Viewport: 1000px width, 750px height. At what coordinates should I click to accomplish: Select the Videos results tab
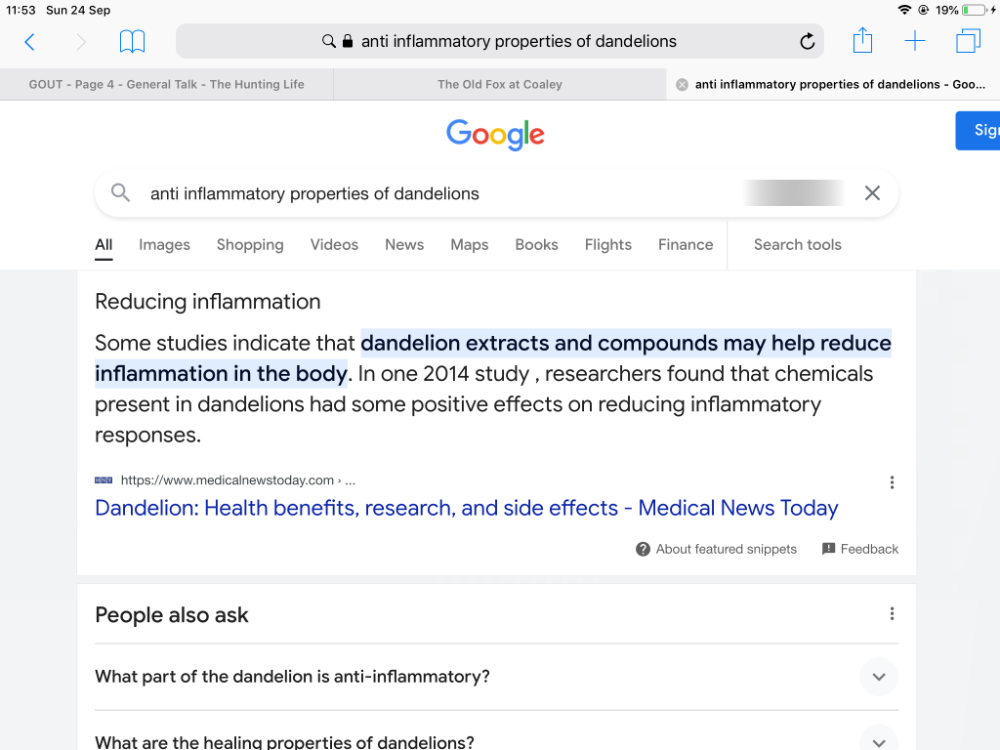pos(334,245)
